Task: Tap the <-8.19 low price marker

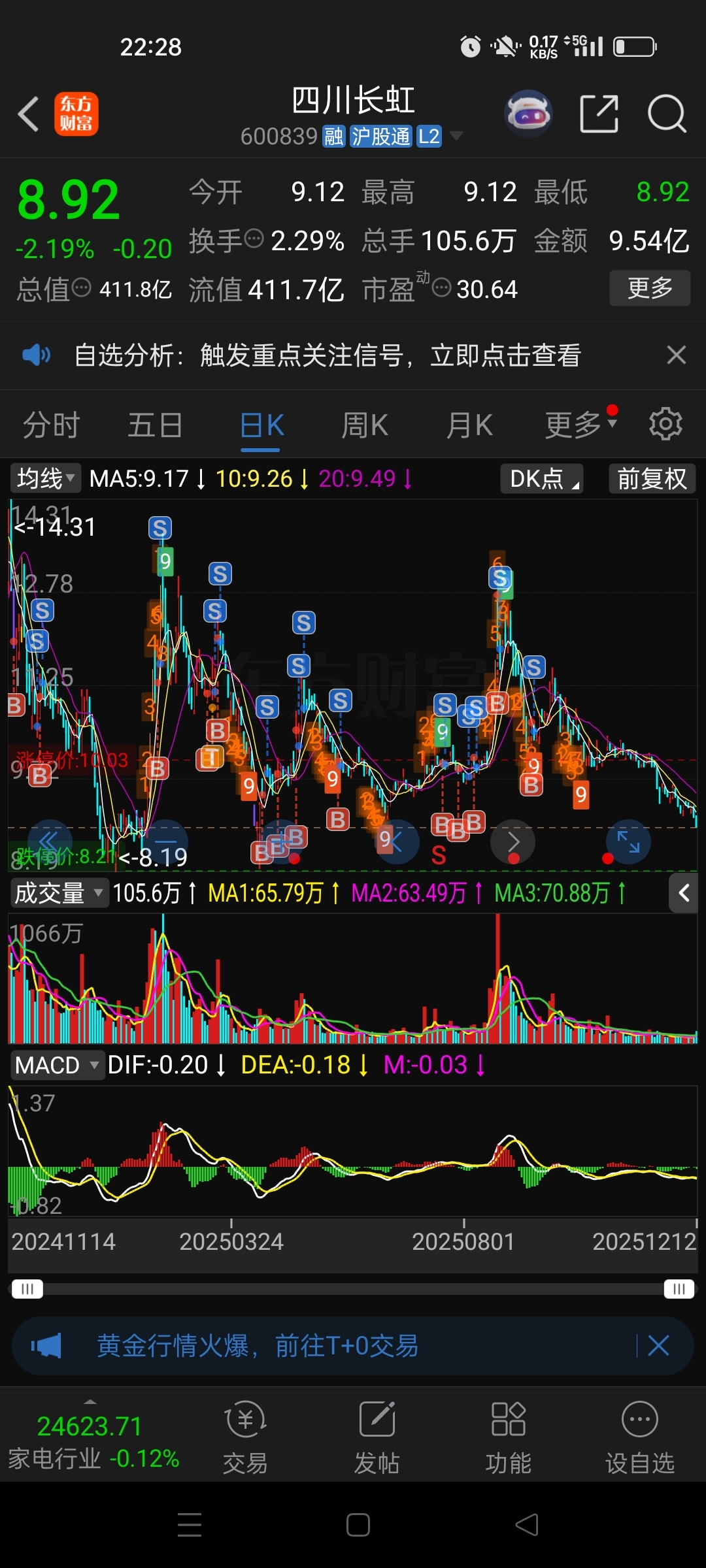Action: pos(154,857)
